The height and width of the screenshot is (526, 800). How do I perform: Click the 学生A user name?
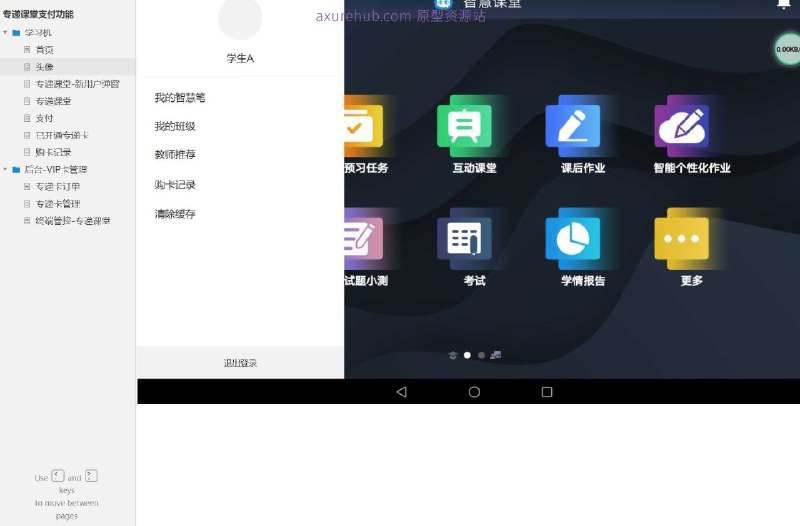coord(240,58)
